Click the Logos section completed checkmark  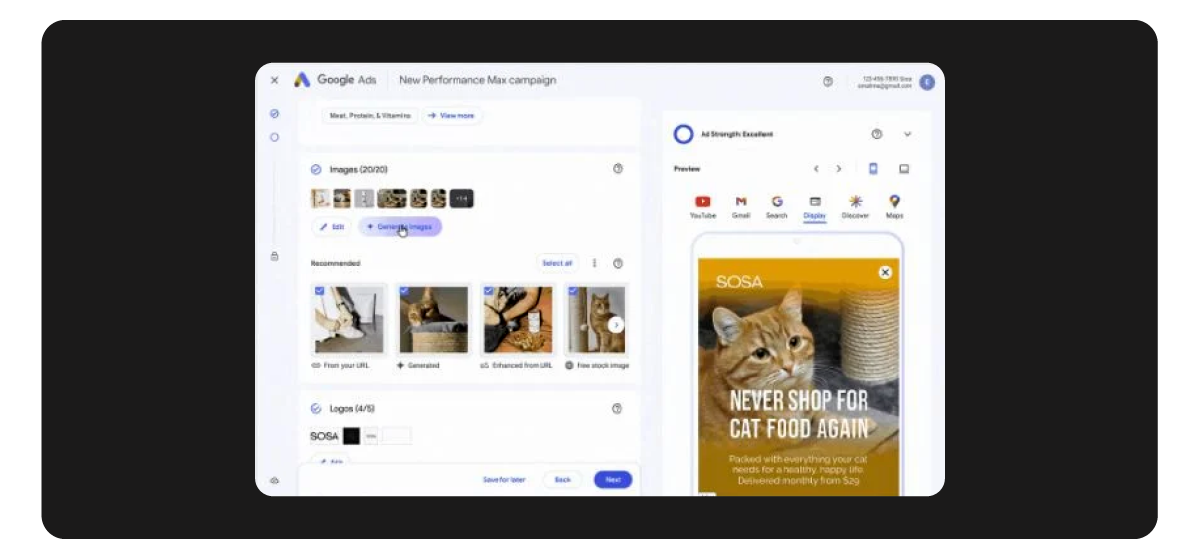(x=316, y=408)
